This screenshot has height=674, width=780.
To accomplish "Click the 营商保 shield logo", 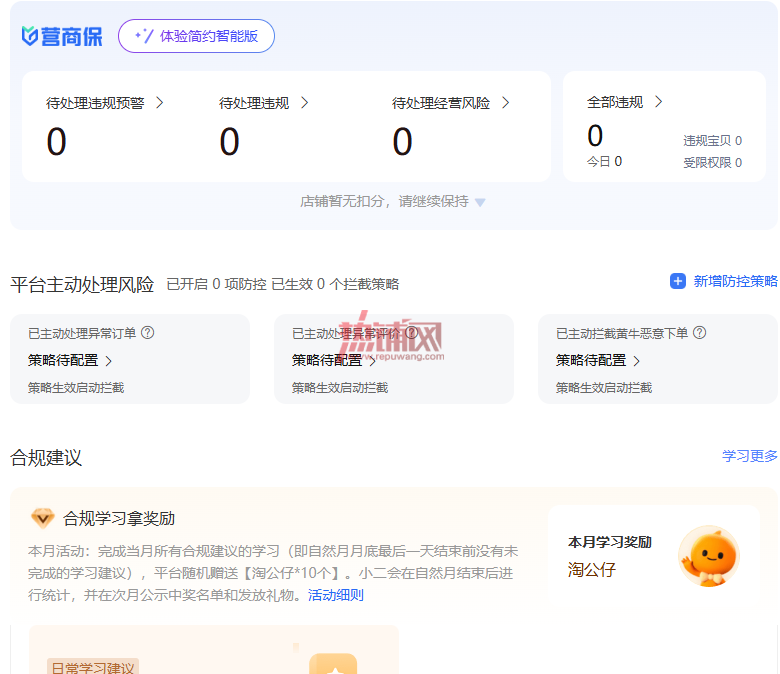I will pos(30,36).
